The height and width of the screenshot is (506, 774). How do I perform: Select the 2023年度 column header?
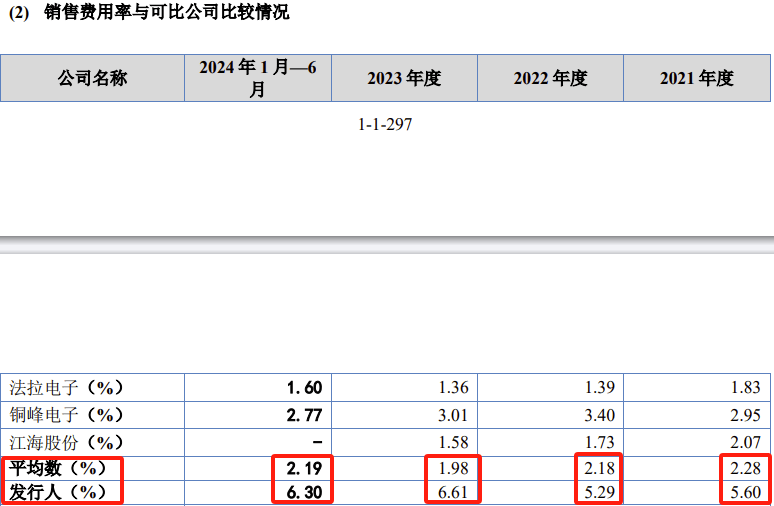[x=404, y=78]
